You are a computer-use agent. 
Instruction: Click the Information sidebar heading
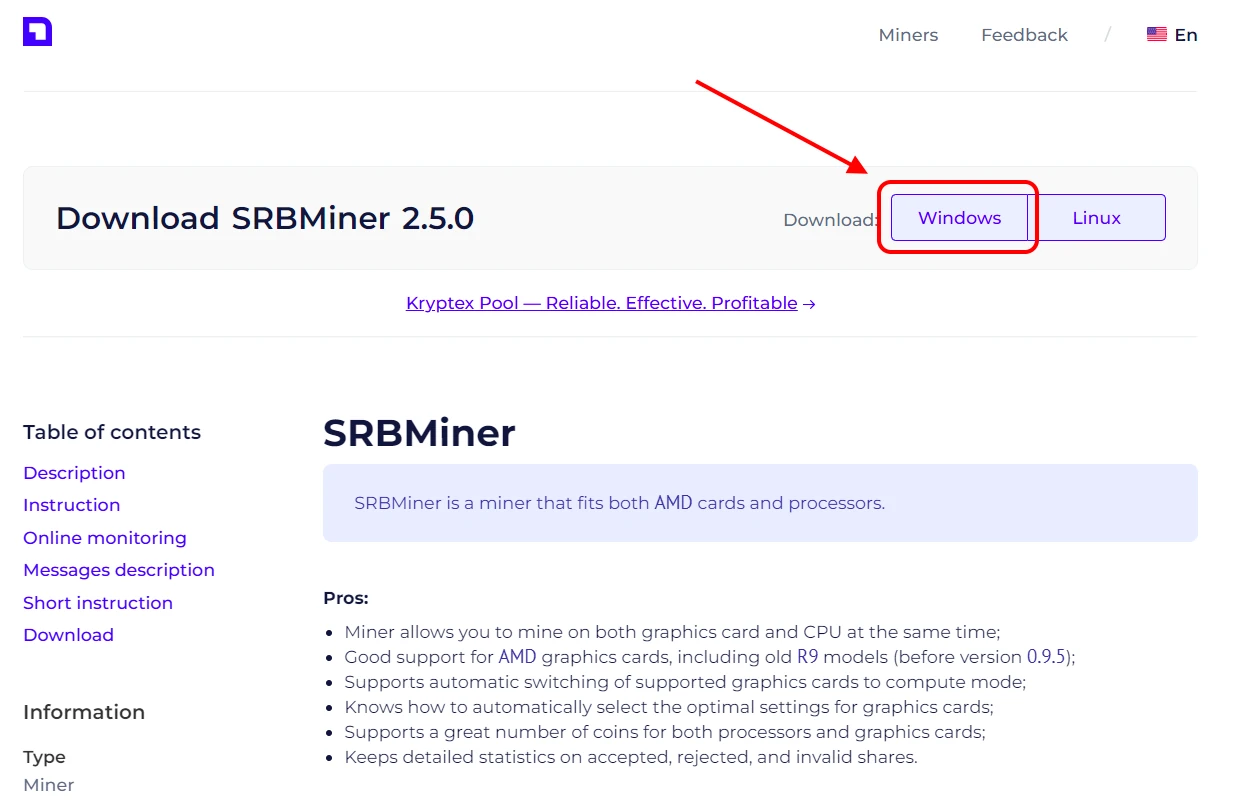83,712
